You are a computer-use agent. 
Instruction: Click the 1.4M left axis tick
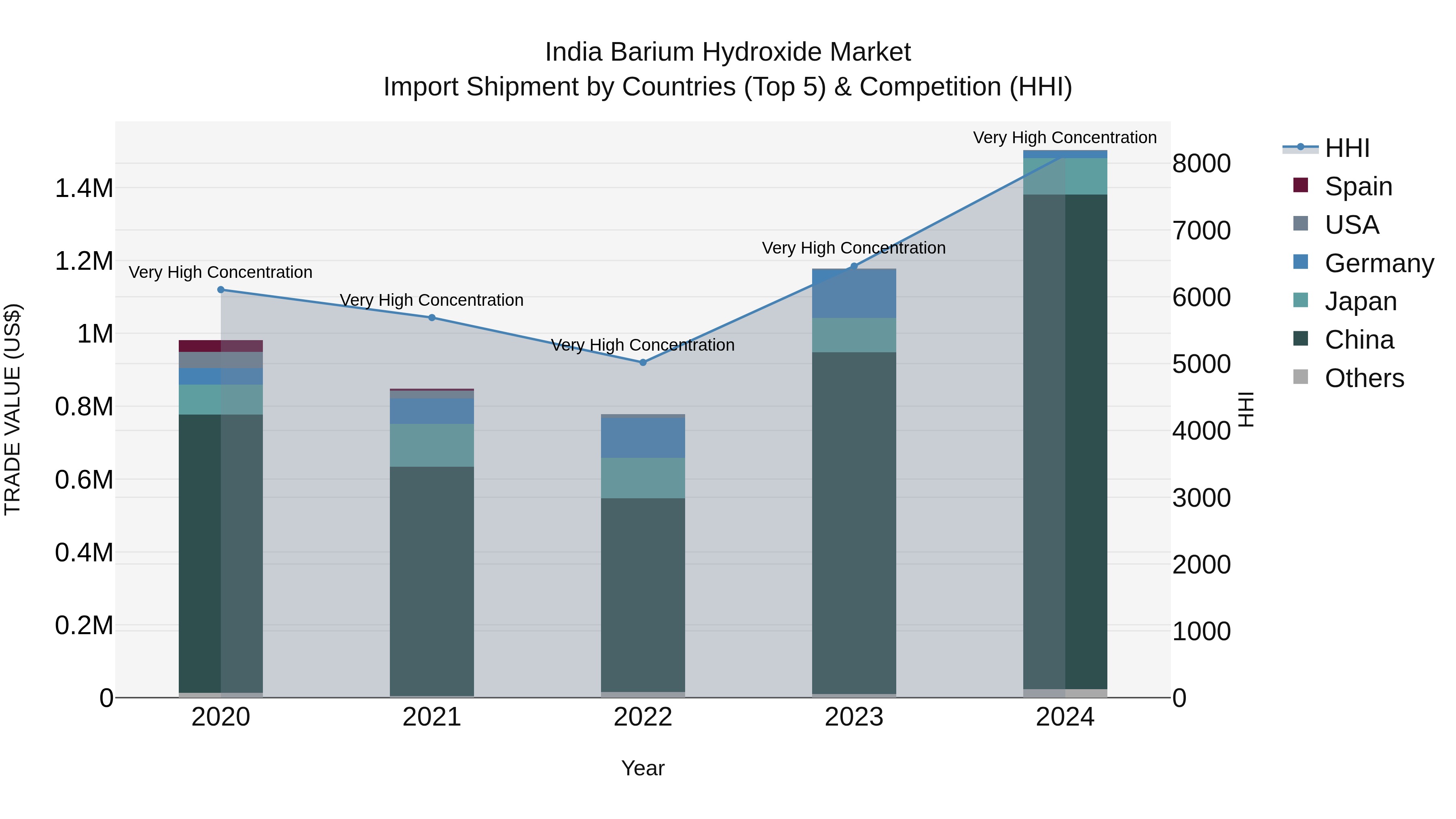pyautogui.click(x=84, y=188)
